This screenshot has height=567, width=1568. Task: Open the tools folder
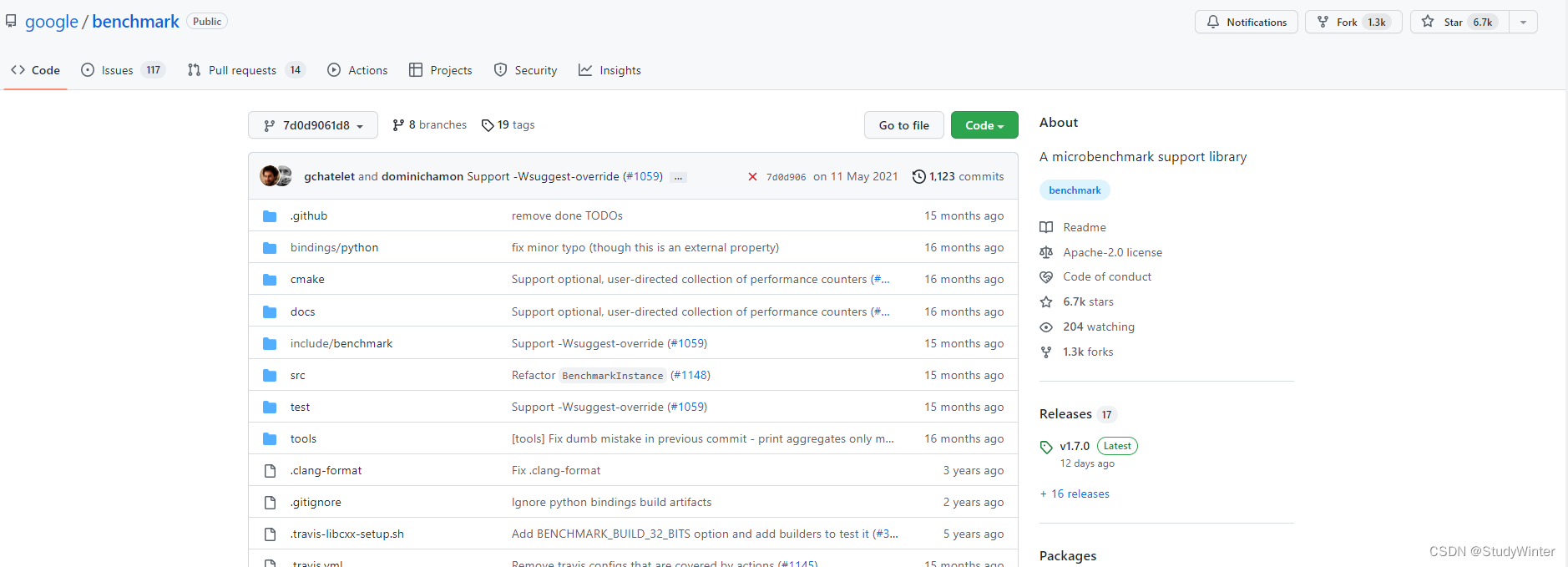(x=303, y=439)
